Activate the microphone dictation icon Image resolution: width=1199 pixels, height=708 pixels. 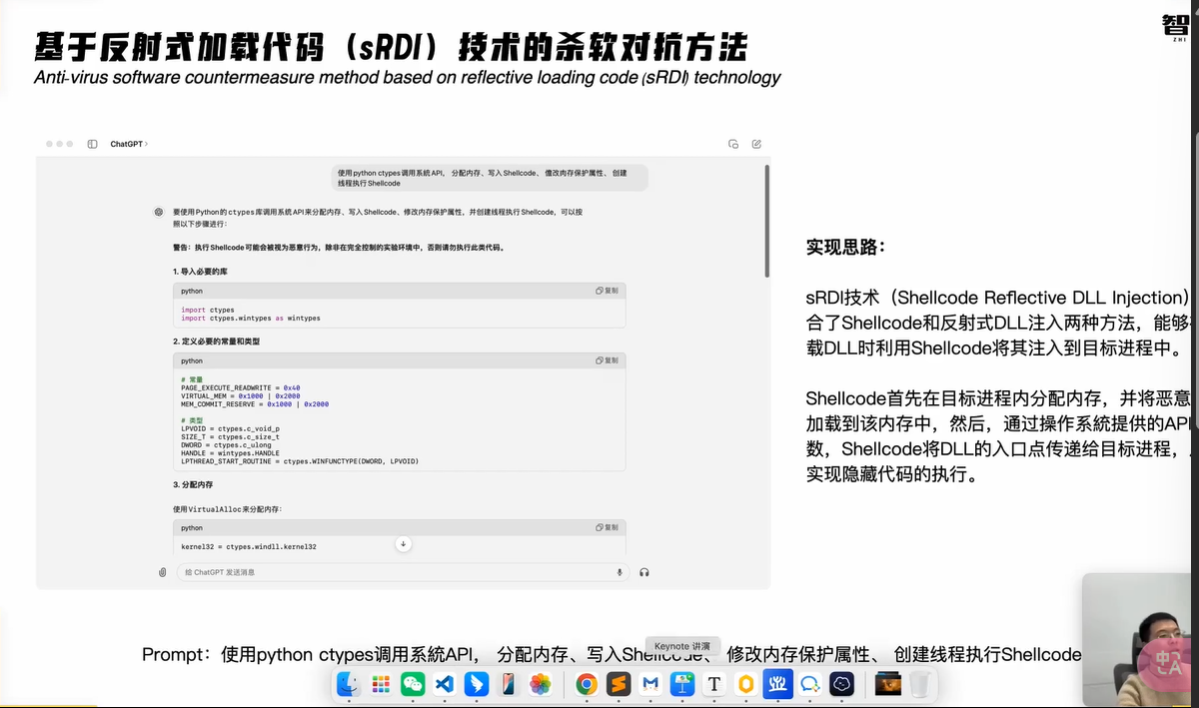pyautogui.click(x=619, y=572)
